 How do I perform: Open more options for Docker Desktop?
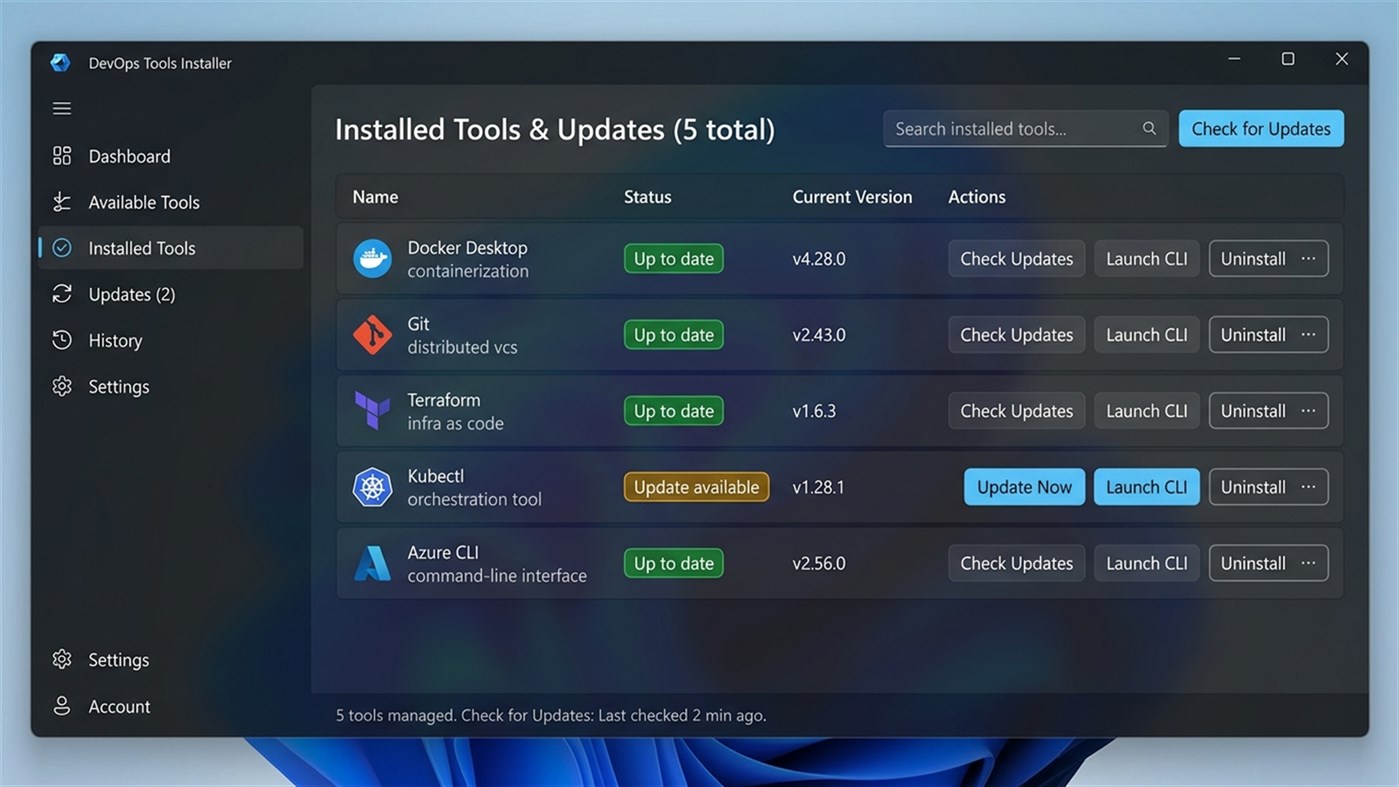(x=1308, y=259)
